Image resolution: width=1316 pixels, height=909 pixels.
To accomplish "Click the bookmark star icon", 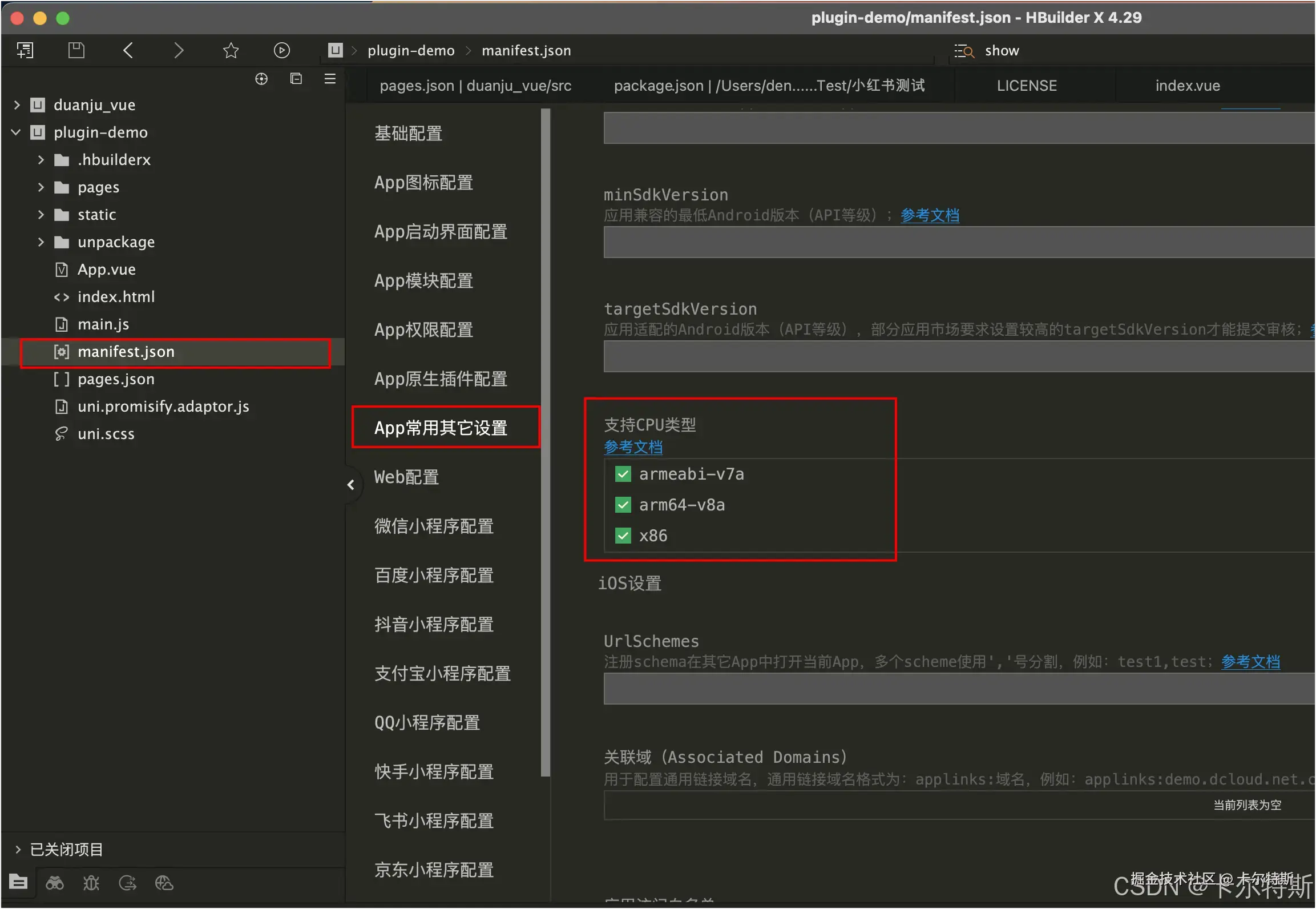I will click(231, 50).
